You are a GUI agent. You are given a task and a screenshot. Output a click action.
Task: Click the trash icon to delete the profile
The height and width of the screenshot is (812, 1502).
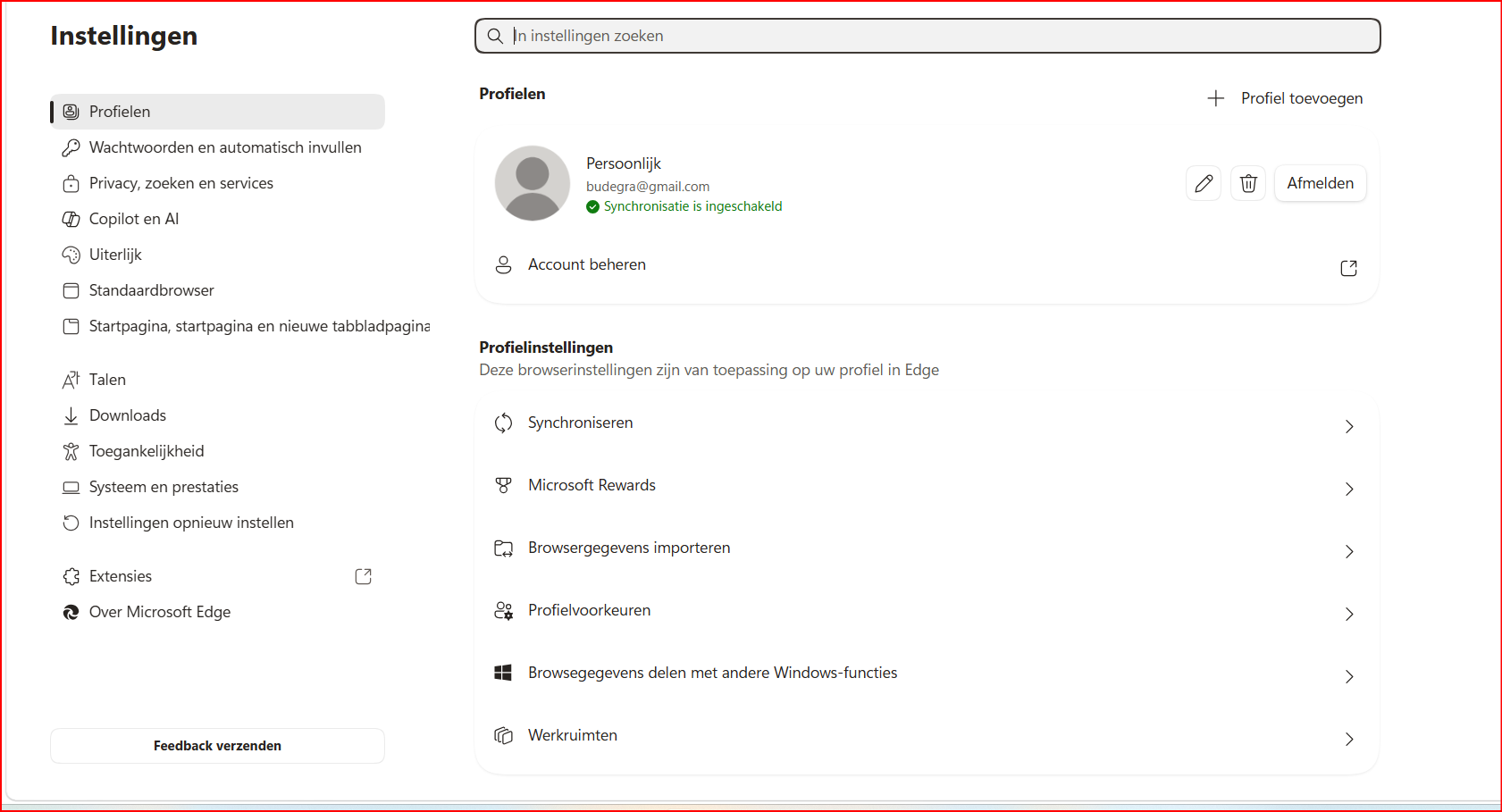[x=1248, y=183]
